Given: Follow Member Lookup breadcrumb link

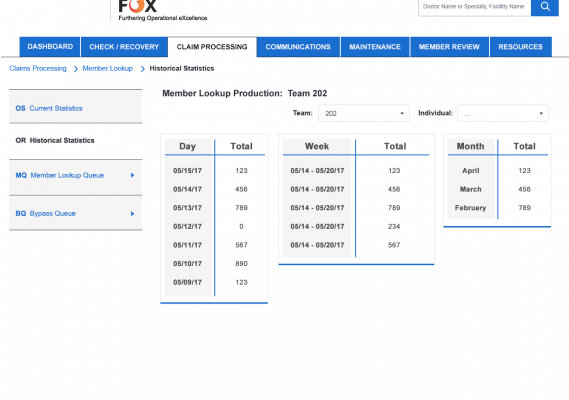Looking at the screenshot, I should (x=107, y=68).
